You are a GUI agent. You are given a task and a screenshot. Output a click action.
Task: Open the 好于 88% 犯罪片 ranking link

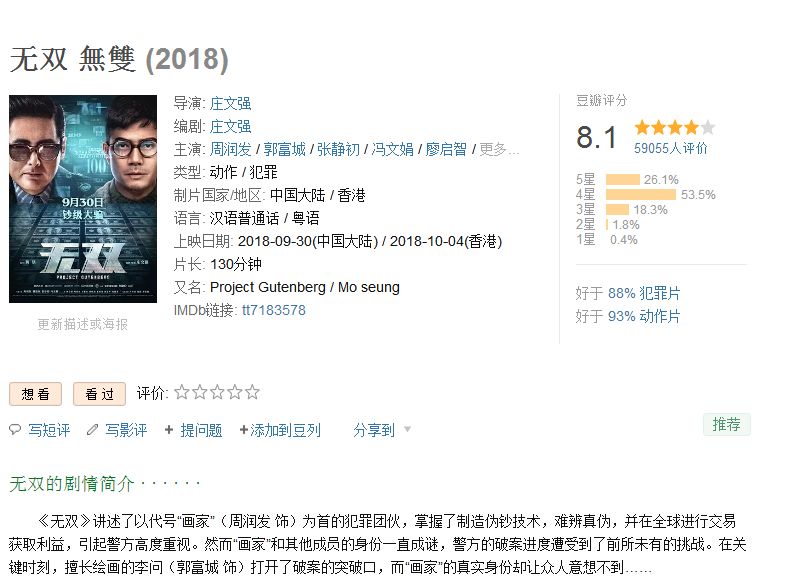pos(628,293)
